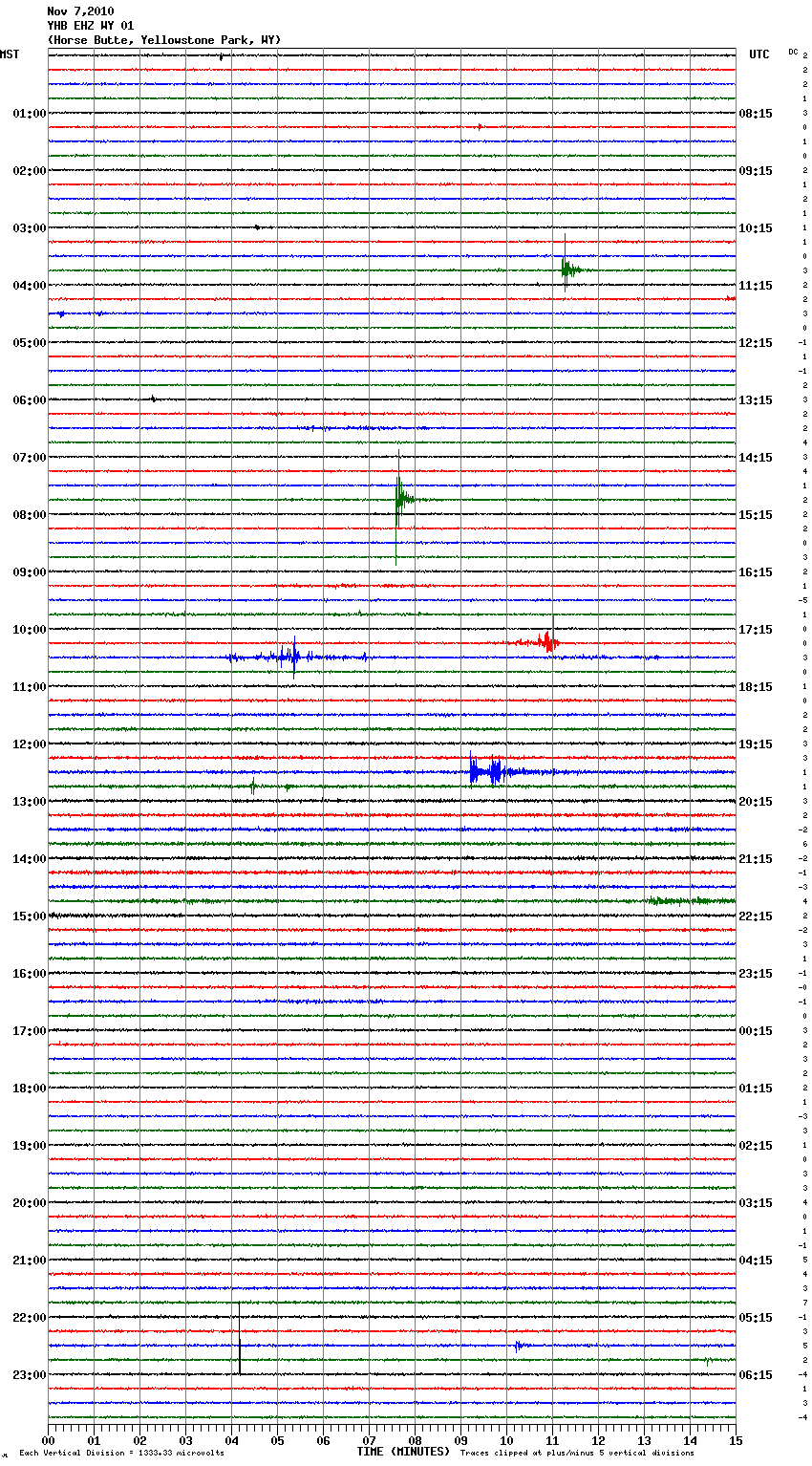Click the 'UTC' time zone label
The image size is (812, 1466).
[x=759, y=54]
